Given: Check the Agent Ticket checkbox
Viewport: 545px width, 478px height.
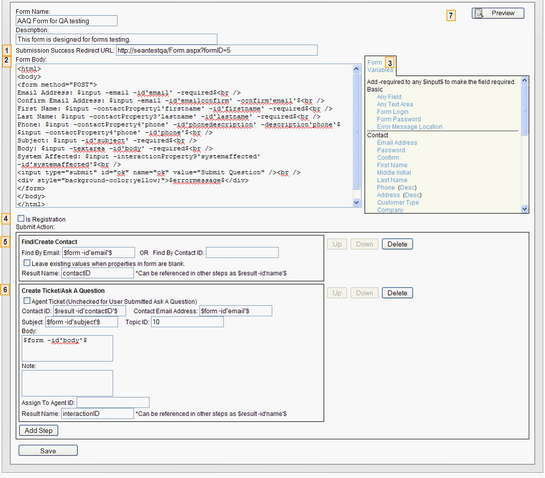Looking at the screenshot, I should (27, 301).
